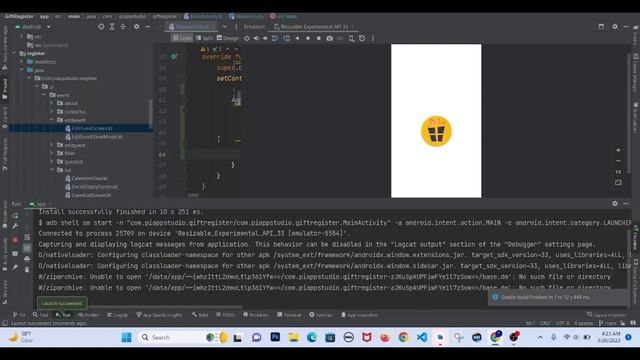This screenshot has height=360, width=640.
Task: Click Windows Start button on taskbar
Action: [x=127, y=338]
